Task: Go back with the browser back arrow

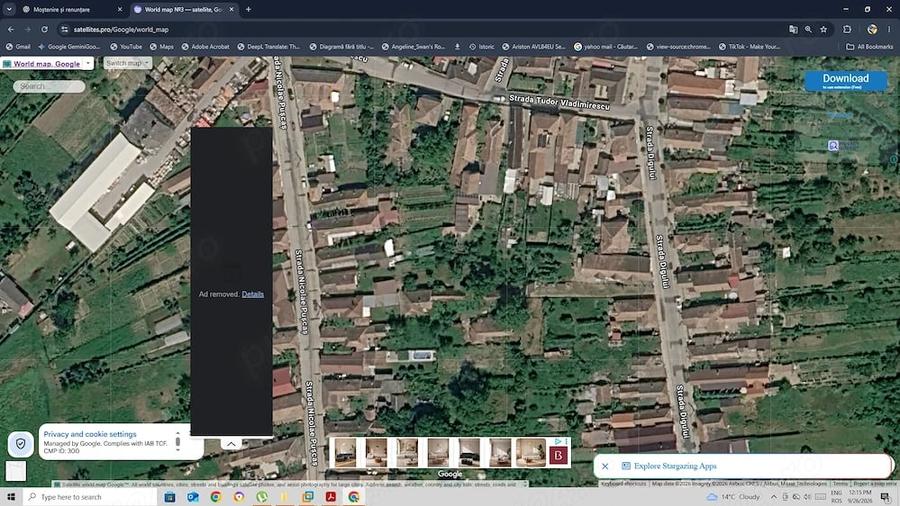Action: coord(11,29)
